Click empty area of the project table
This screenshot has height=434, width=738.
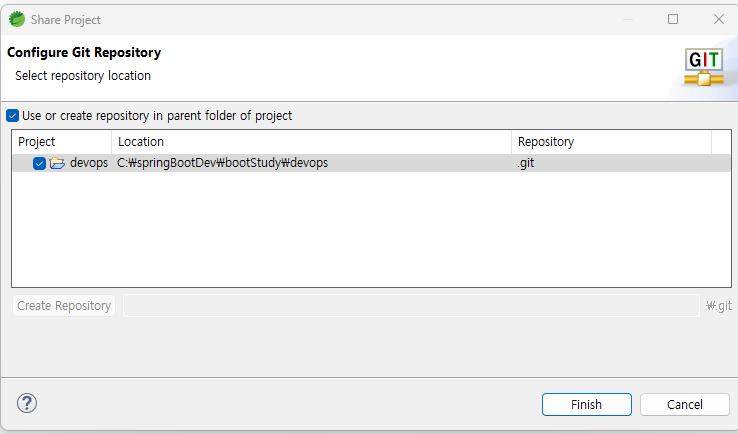tap(371, 229)
